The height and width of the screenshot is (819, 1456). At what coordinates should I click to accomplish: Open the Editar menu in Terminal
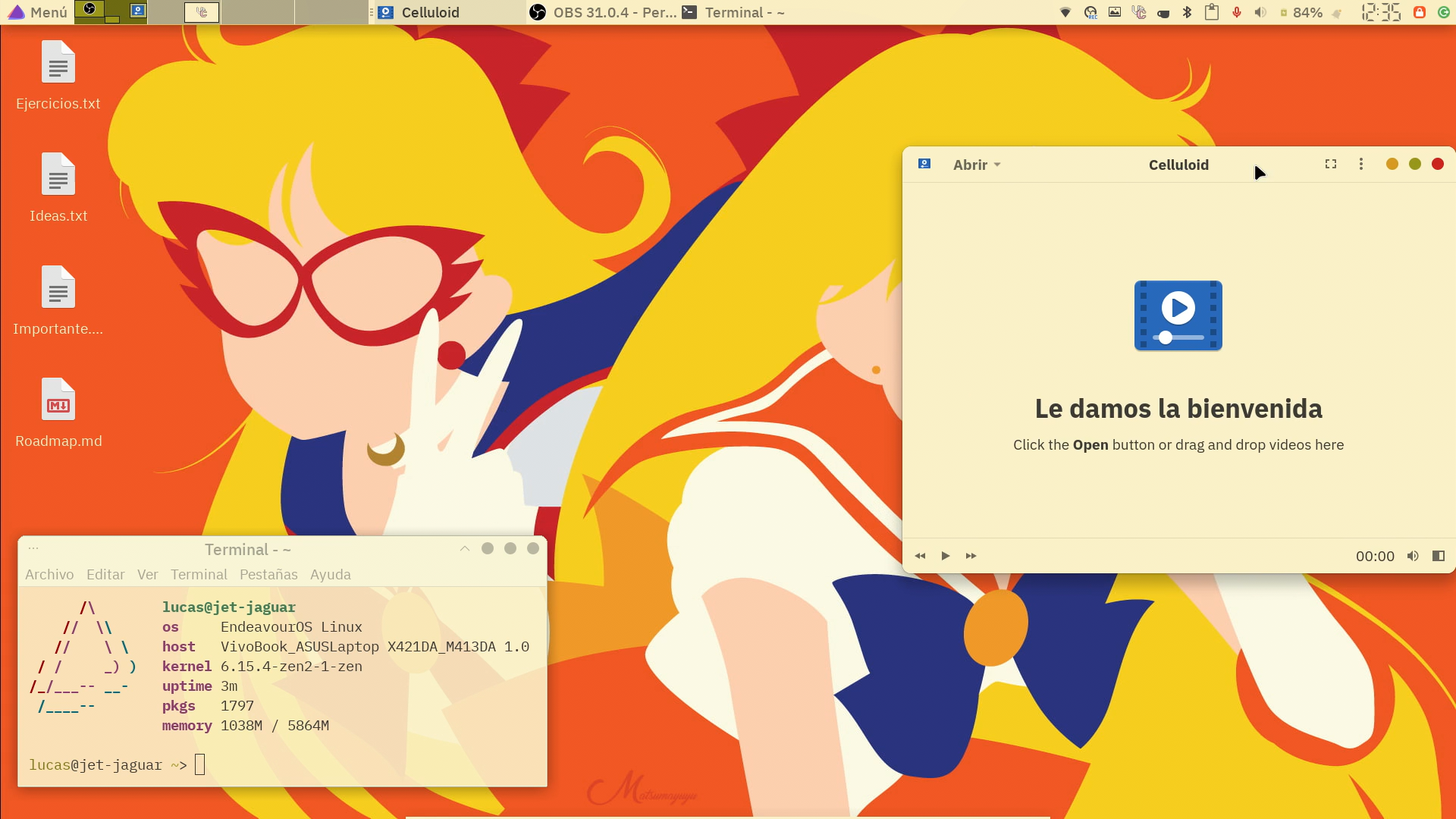(105, 575)
